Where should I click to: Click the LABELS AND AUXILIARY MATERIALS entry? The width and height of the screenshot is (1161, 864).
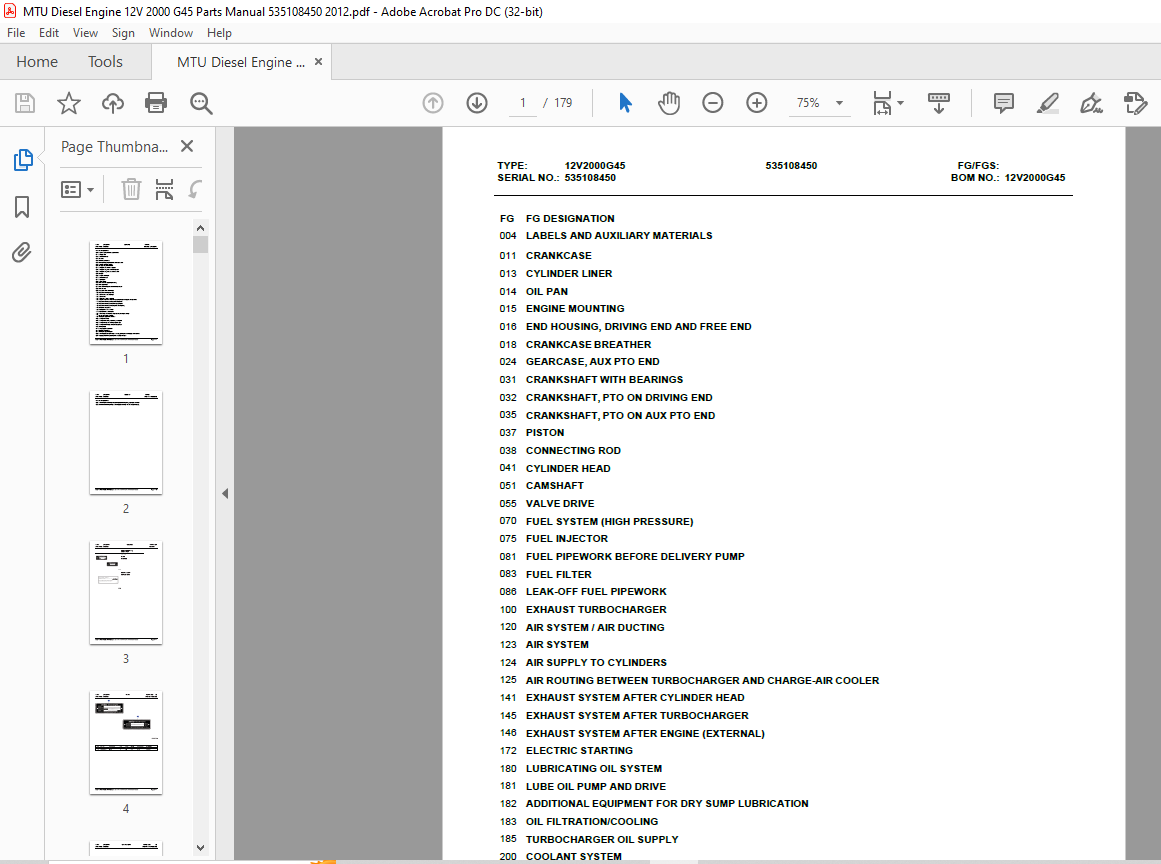(619, 235)
